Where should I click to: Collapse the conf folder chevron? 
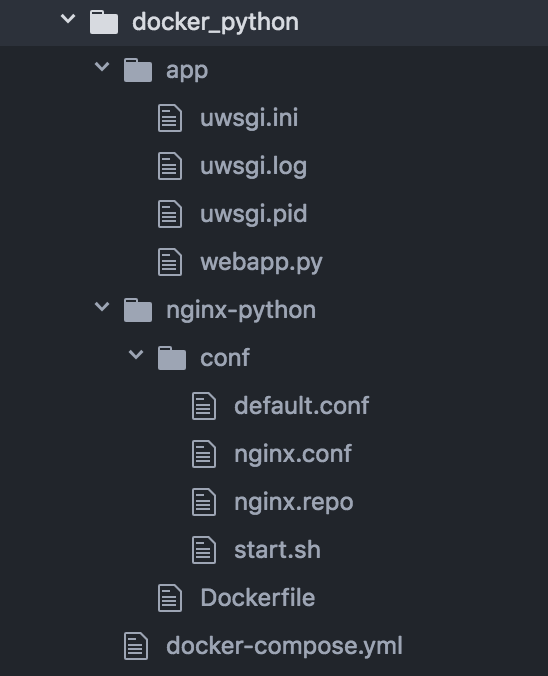tap(136, 355)
